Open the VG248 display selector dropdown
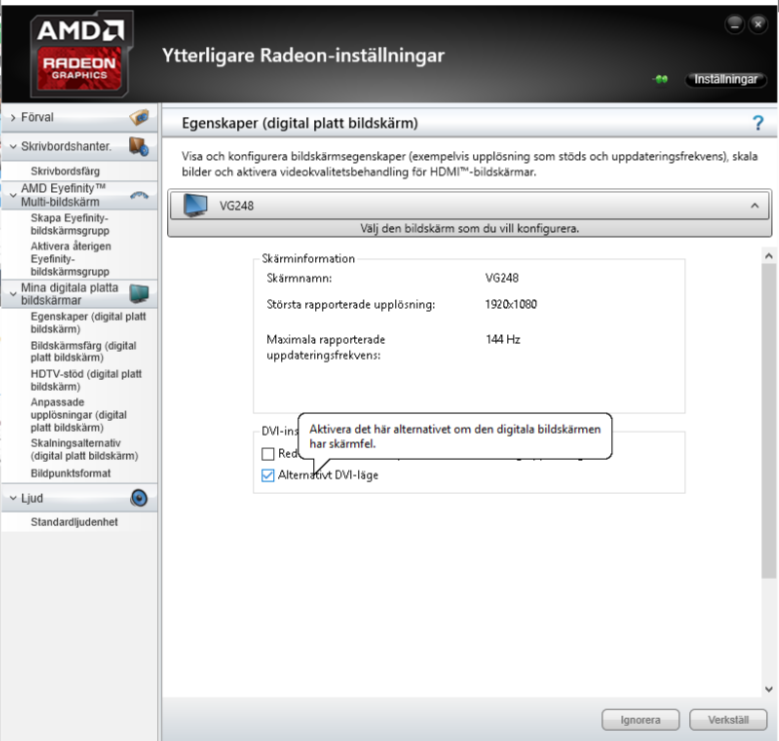779x741 pixels. point(469,205)
